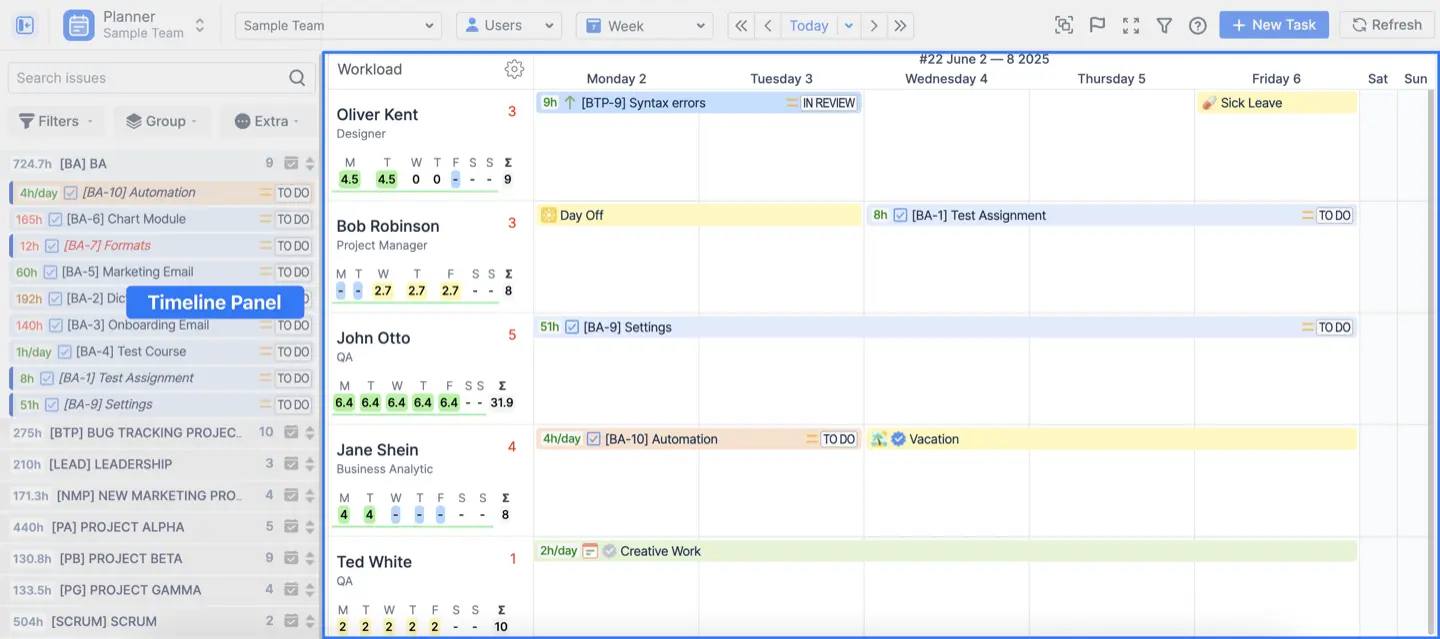Open the filter funnel icon
This screenshot has height=639, width=1440.
1164,25
